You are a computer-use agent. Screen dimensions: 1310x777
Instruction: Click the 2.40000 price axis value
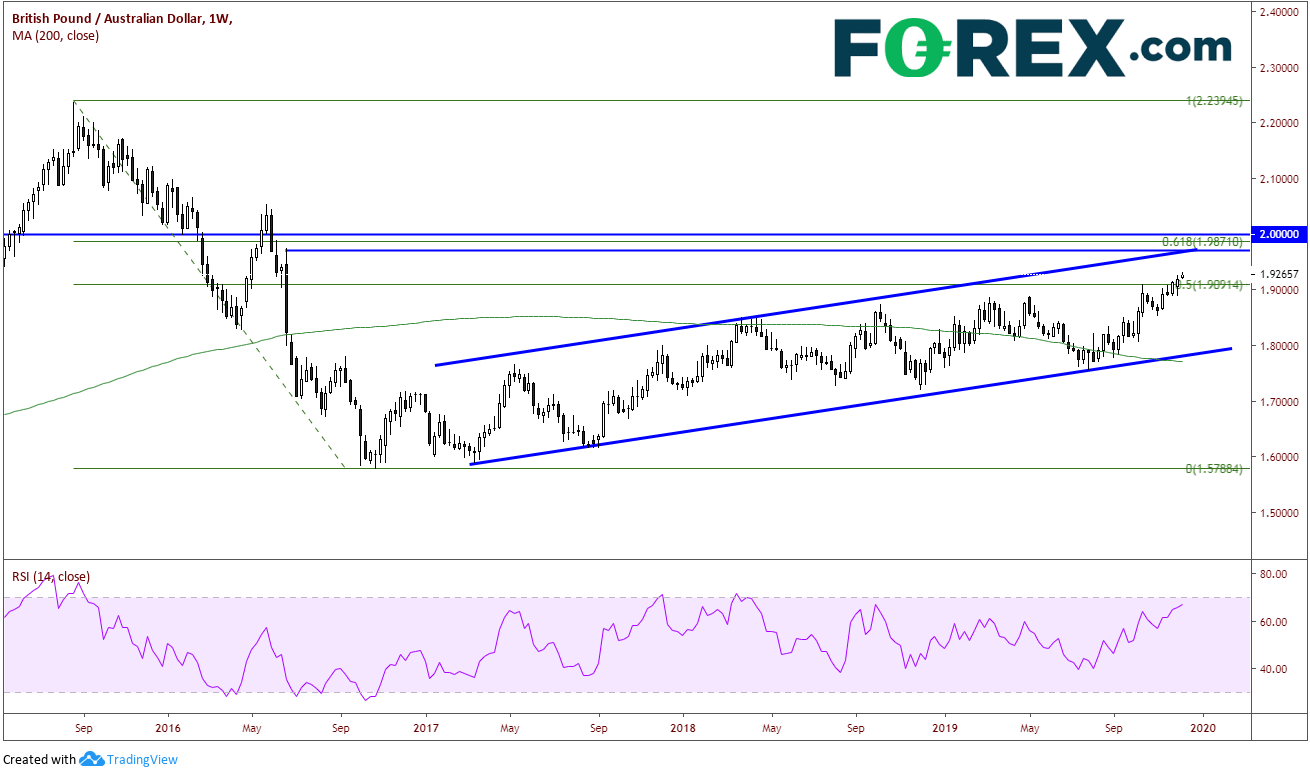coord(1281,12)
